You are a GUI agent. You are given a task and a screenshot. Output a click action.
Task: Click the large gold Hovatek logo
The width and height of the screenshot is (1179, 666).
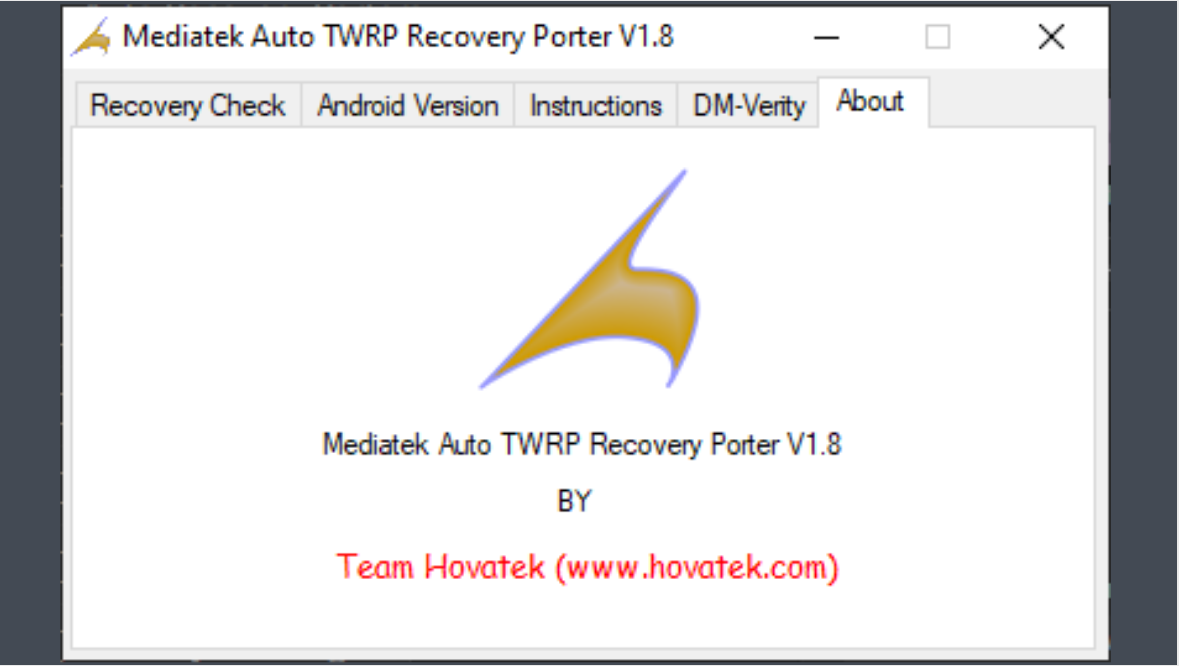click(590, 279)
